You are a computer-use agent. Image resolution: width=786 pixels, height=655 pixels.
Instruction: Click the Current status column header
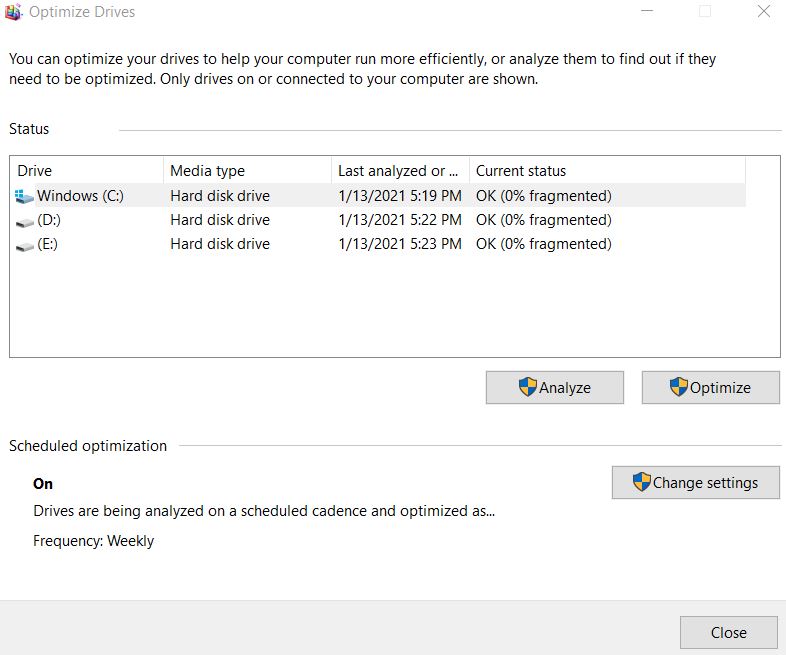click(x=608, y=171)
